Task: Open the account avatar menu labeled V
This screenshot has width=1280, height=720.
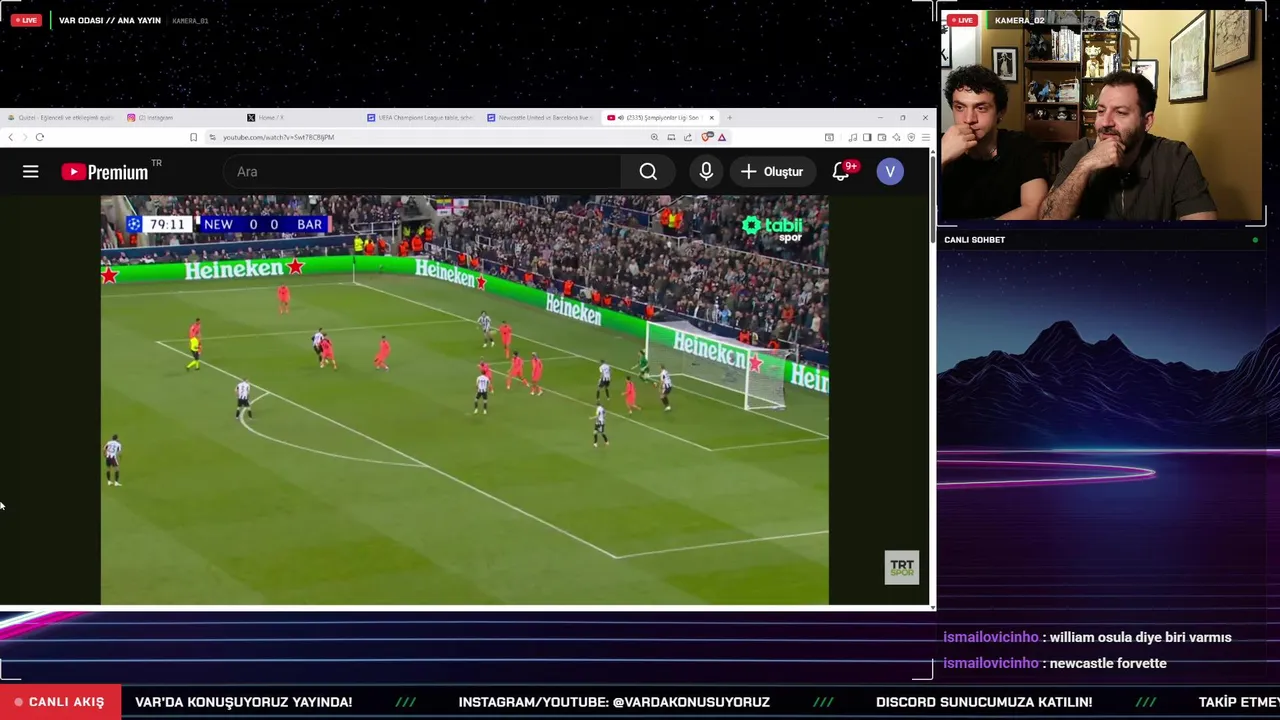Action: [890, 172]
